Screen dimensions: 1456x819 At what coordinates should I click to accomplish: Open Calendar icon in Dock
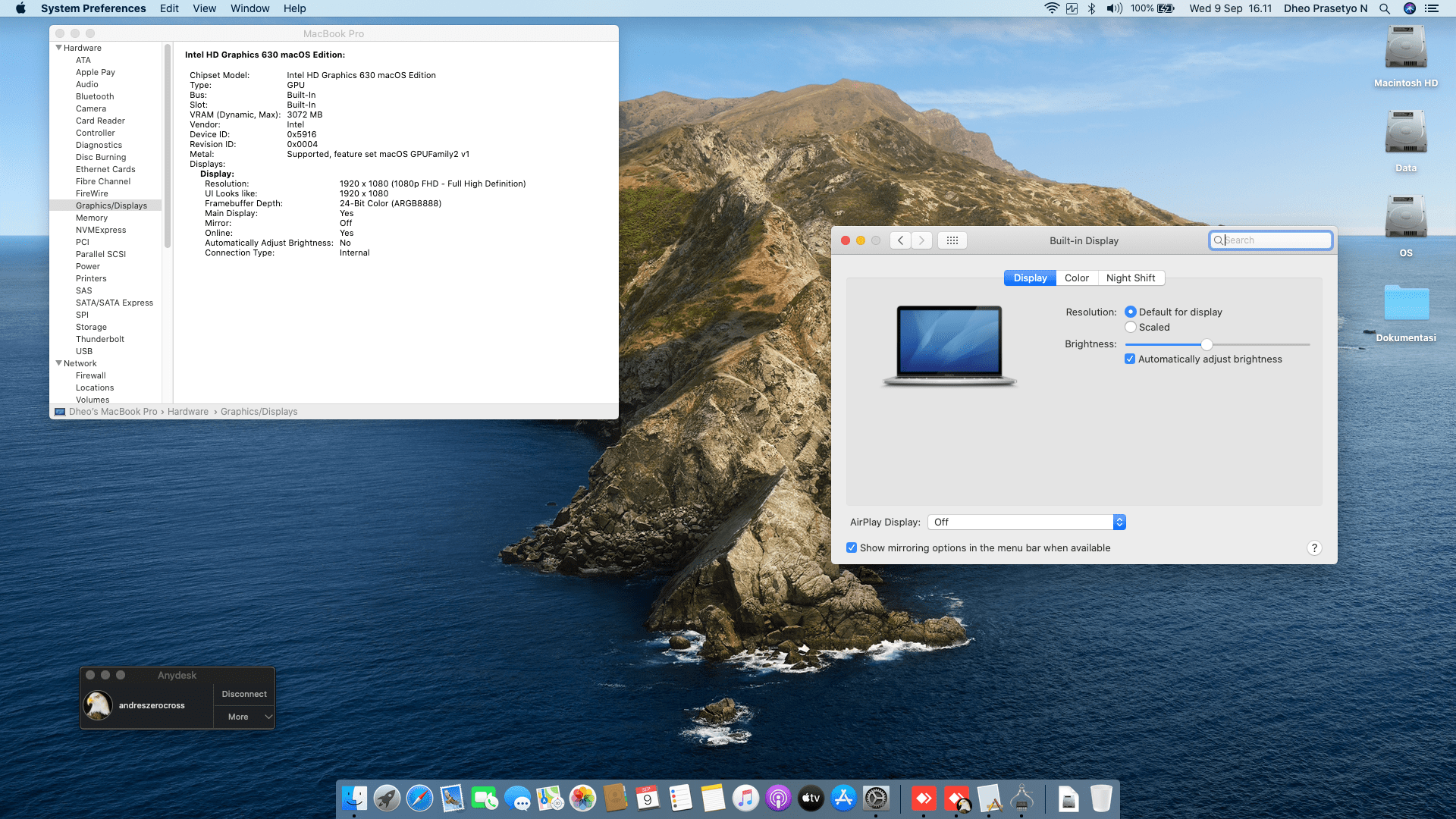[648, 798]
